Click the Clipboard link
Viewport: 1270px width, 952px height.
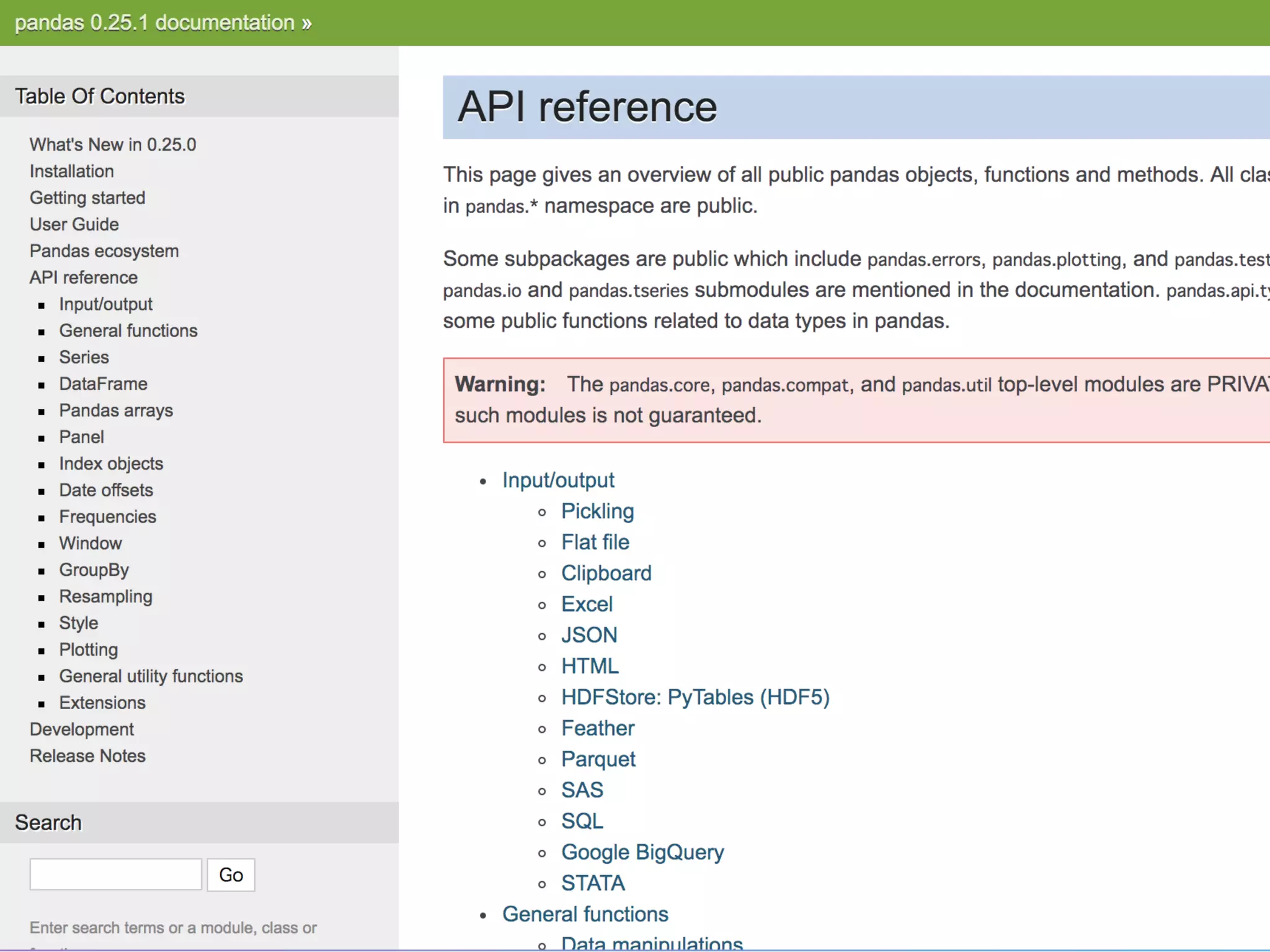click(x=606, y=573)
